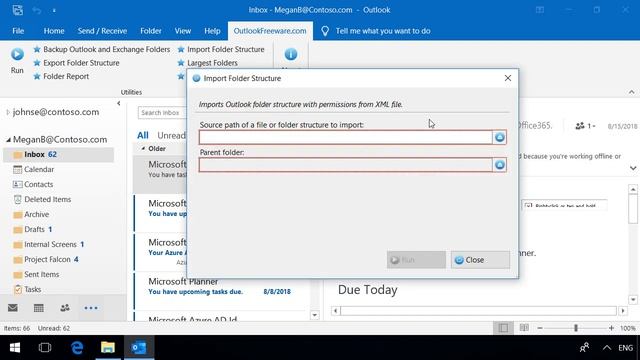Open the Contacts folder
The image size is (640, 360).
tap(38, 184)
